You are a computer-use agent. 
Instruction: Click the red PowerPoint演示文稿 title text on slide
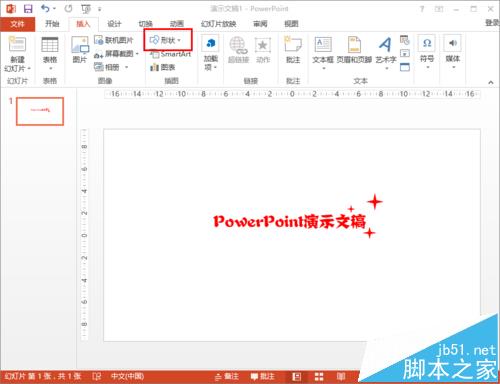290,221
